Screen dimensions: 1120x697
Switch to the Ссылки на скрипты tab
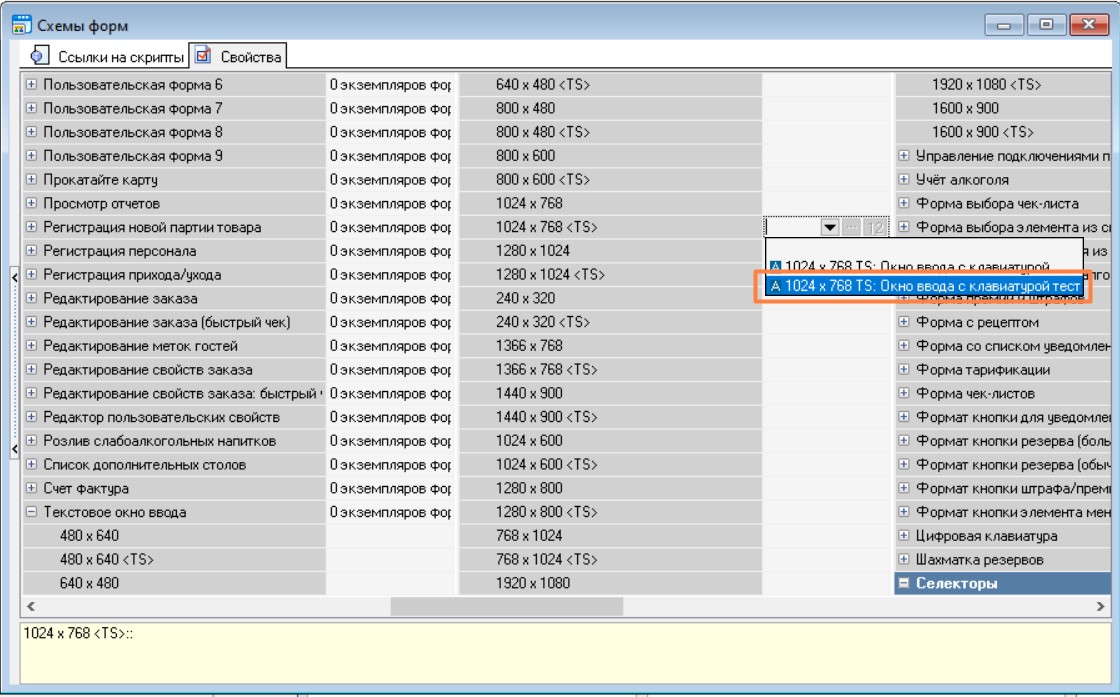click(104, 55)
